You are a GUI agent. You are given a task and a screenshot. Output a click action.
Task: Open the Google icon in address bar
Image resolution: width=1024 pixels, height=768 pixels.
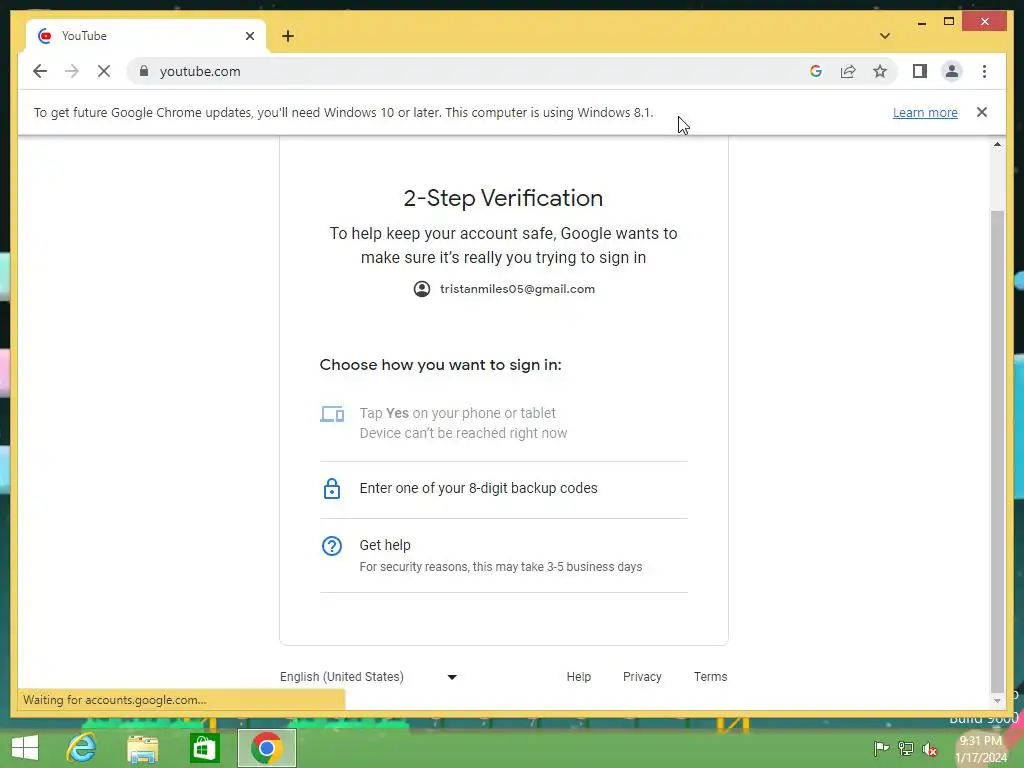tap(816, 71)
